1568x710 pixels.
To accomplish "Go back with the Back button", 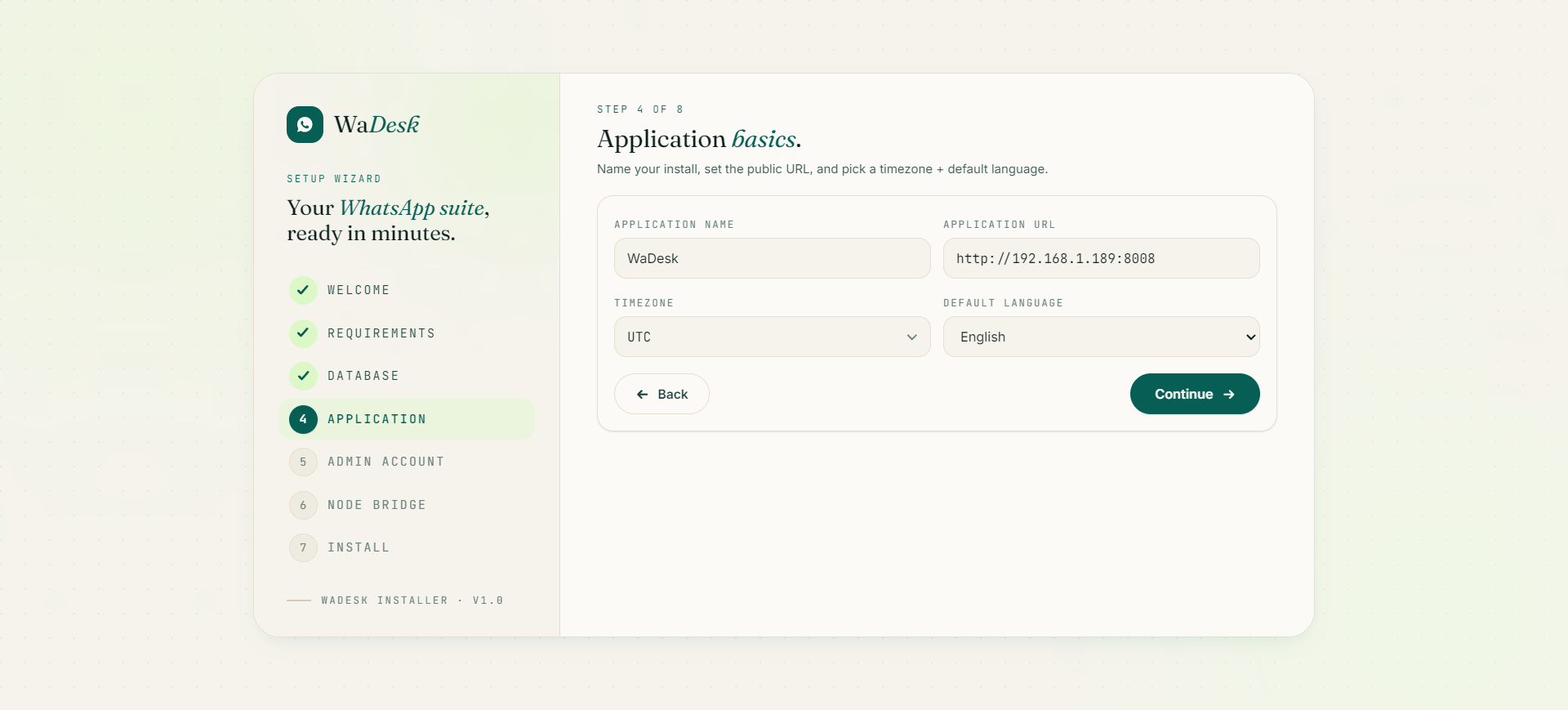I will (661, 394).
